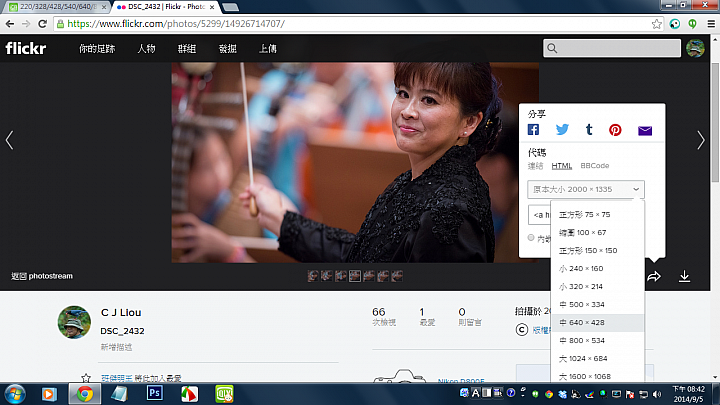Share the photo by email icon
Viewport: 720px width, 405px height.
pyautogui.click(x=645, y=130)
